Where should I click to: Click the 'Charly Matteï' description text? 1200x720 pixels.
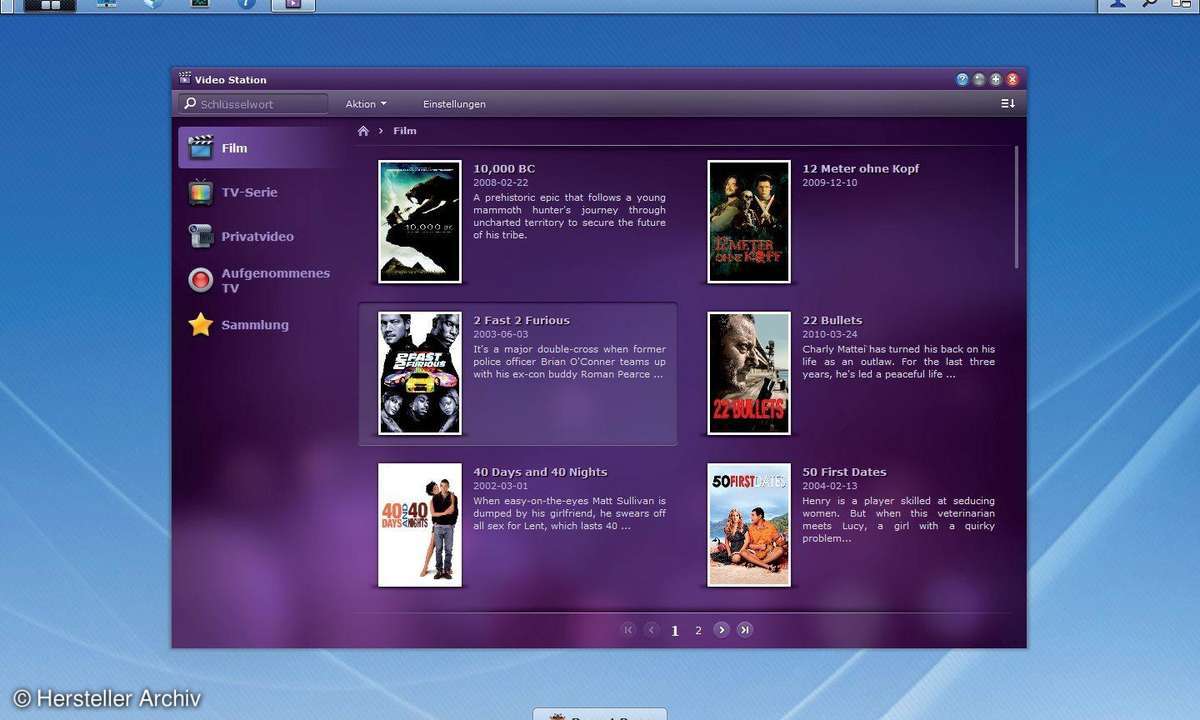(898, 362)
